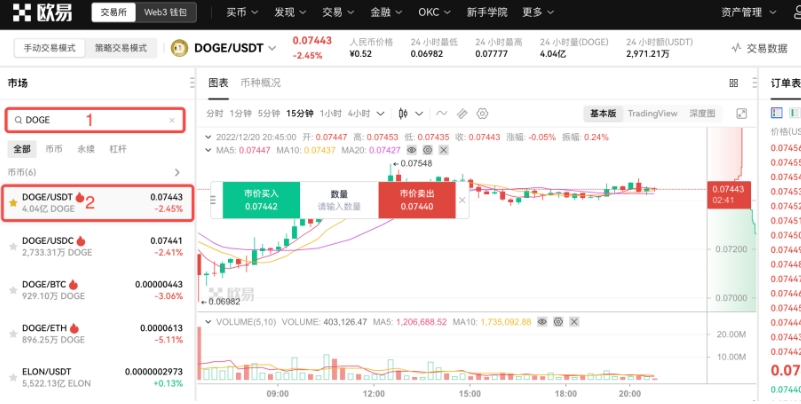Favorite the DOGE/USDC pair star
The image size is (801, 404).
[x=13, y=247]
